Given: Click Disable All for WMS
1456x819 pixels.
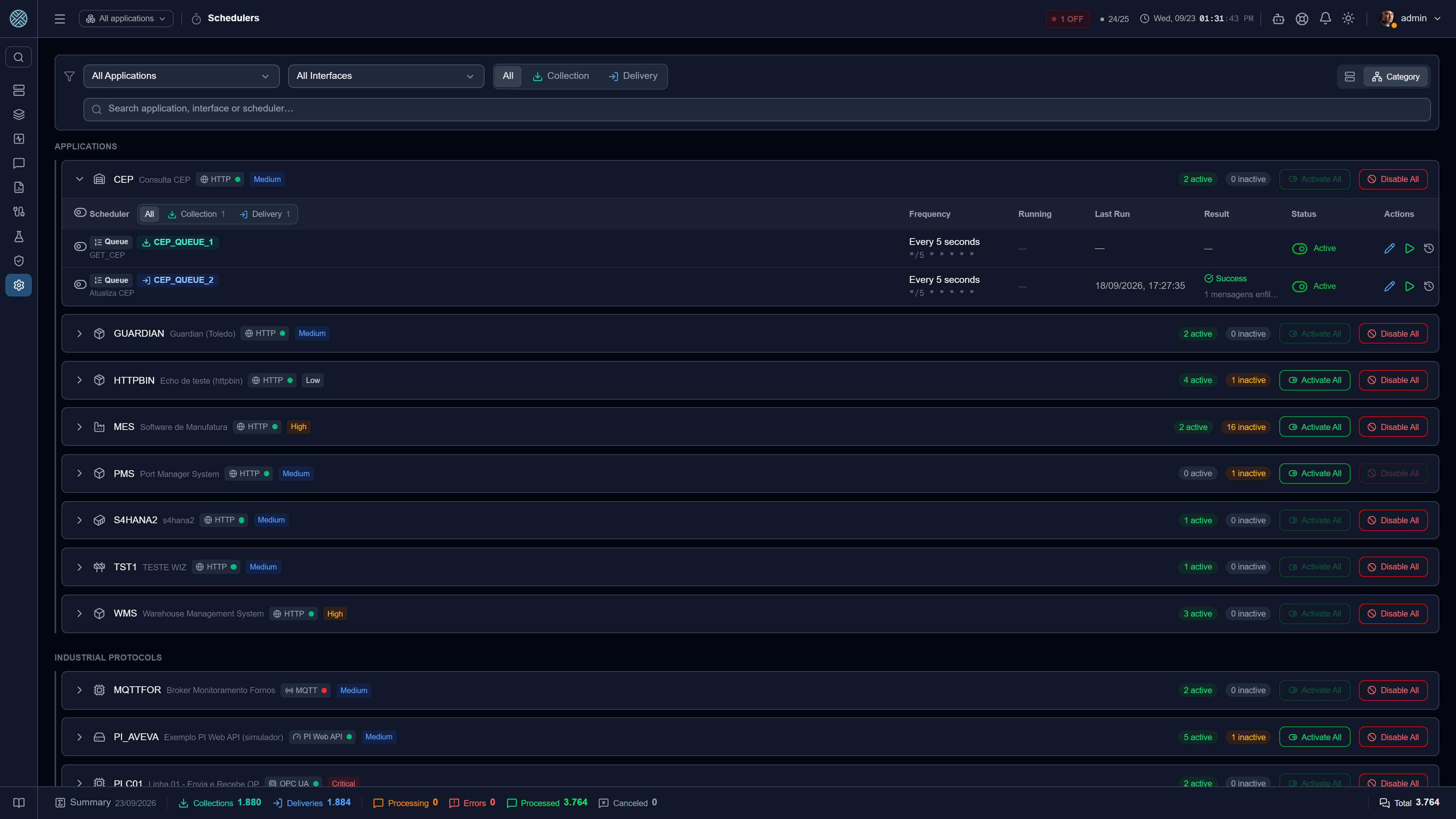Looking at the screenshot, I should 1393,614.
